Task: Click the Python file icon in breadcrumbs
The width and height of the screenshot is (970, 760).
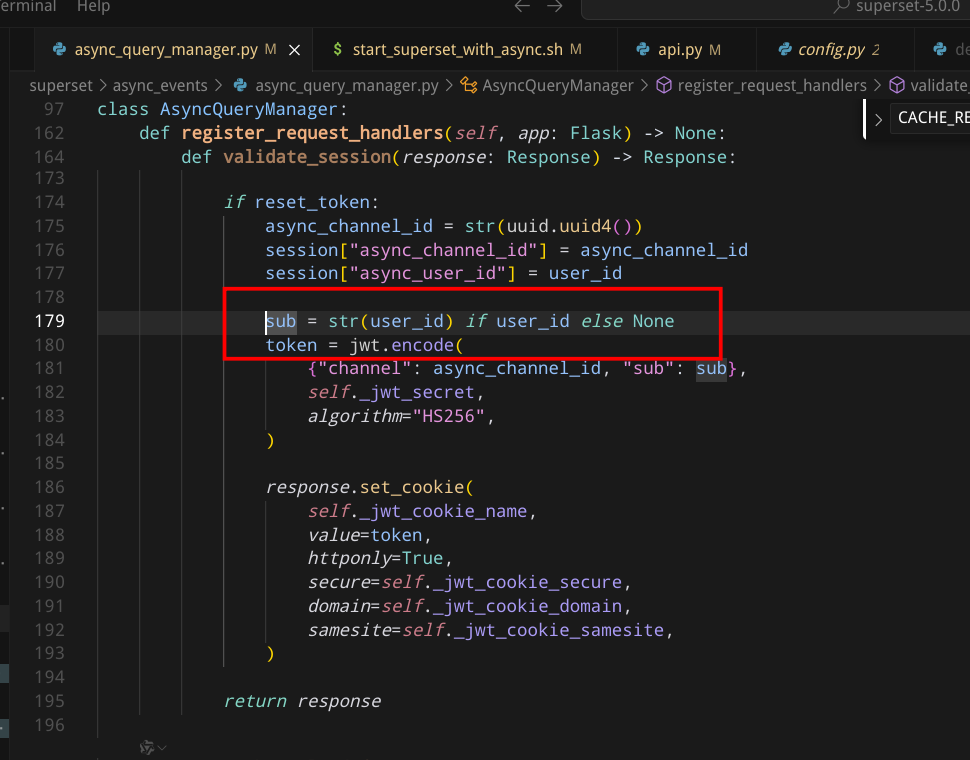Action: 240,85
